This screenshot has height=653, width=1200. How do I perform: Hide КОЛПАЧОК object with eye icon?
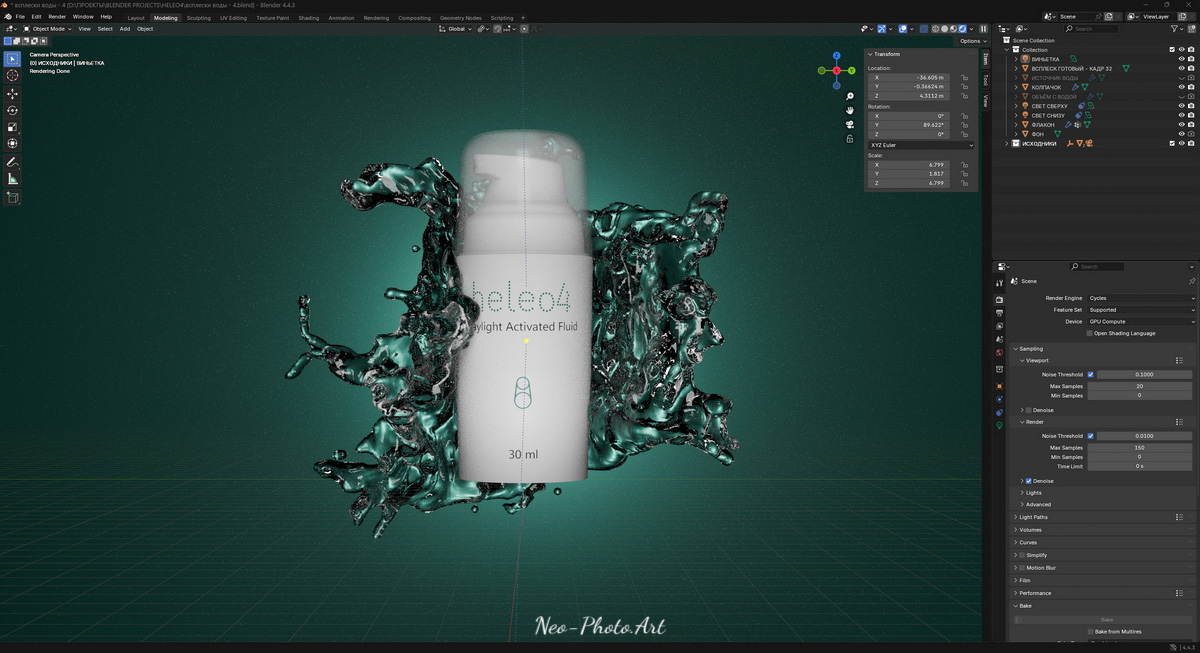coord(1181,87)
